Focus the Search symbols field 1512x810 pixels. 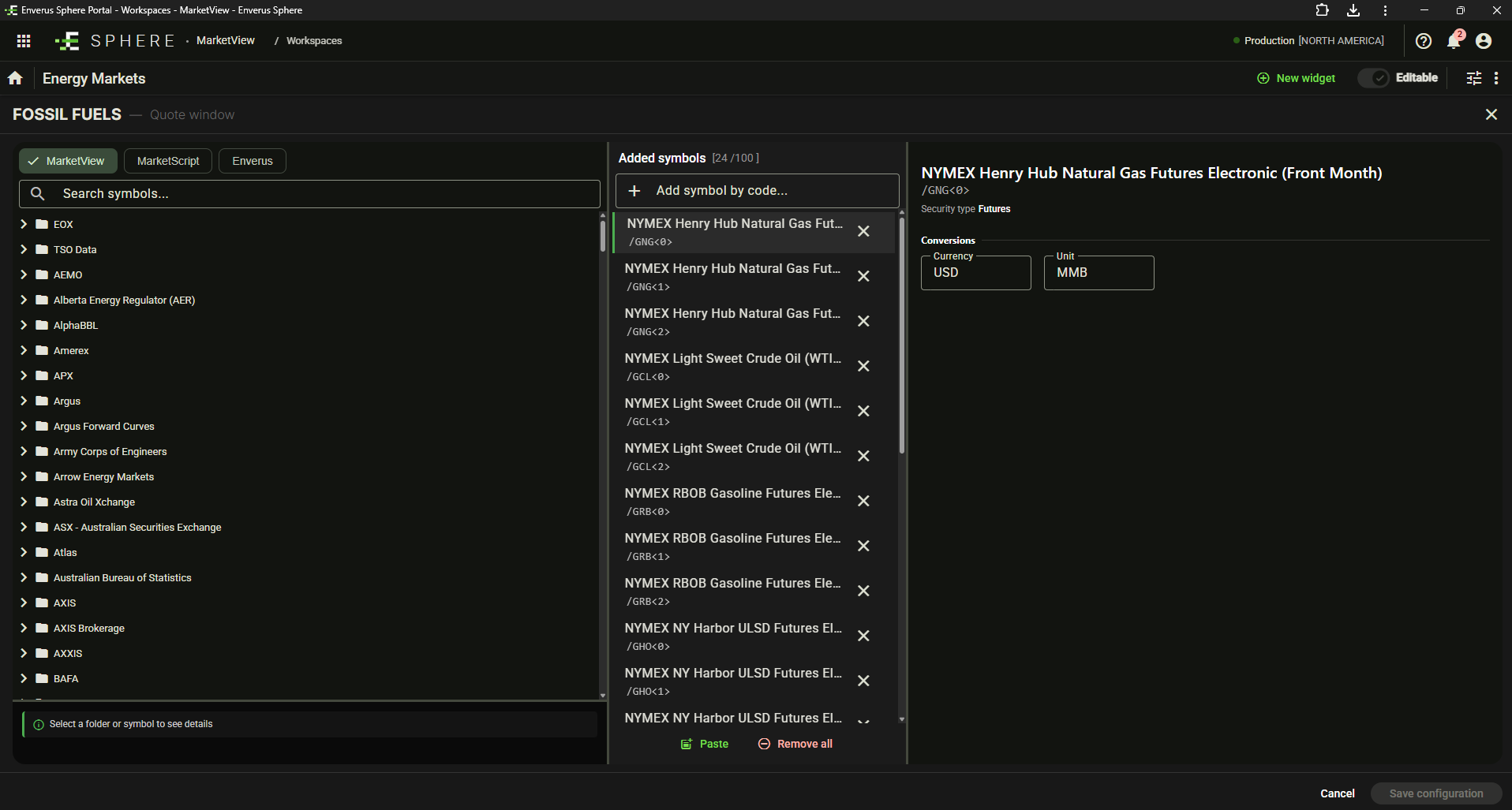[309, 194]
